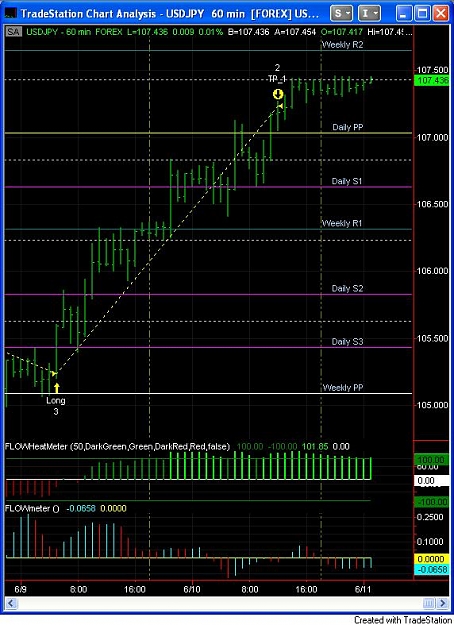Click the Long entry up-arrow marker
The width and height of the screenshot is (454, 625).
click(x=57, y=387)
